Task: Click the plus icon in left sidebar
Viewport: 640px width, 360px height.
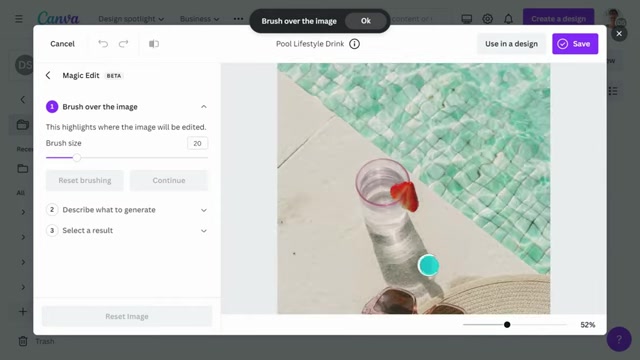Action: point(23,312)
